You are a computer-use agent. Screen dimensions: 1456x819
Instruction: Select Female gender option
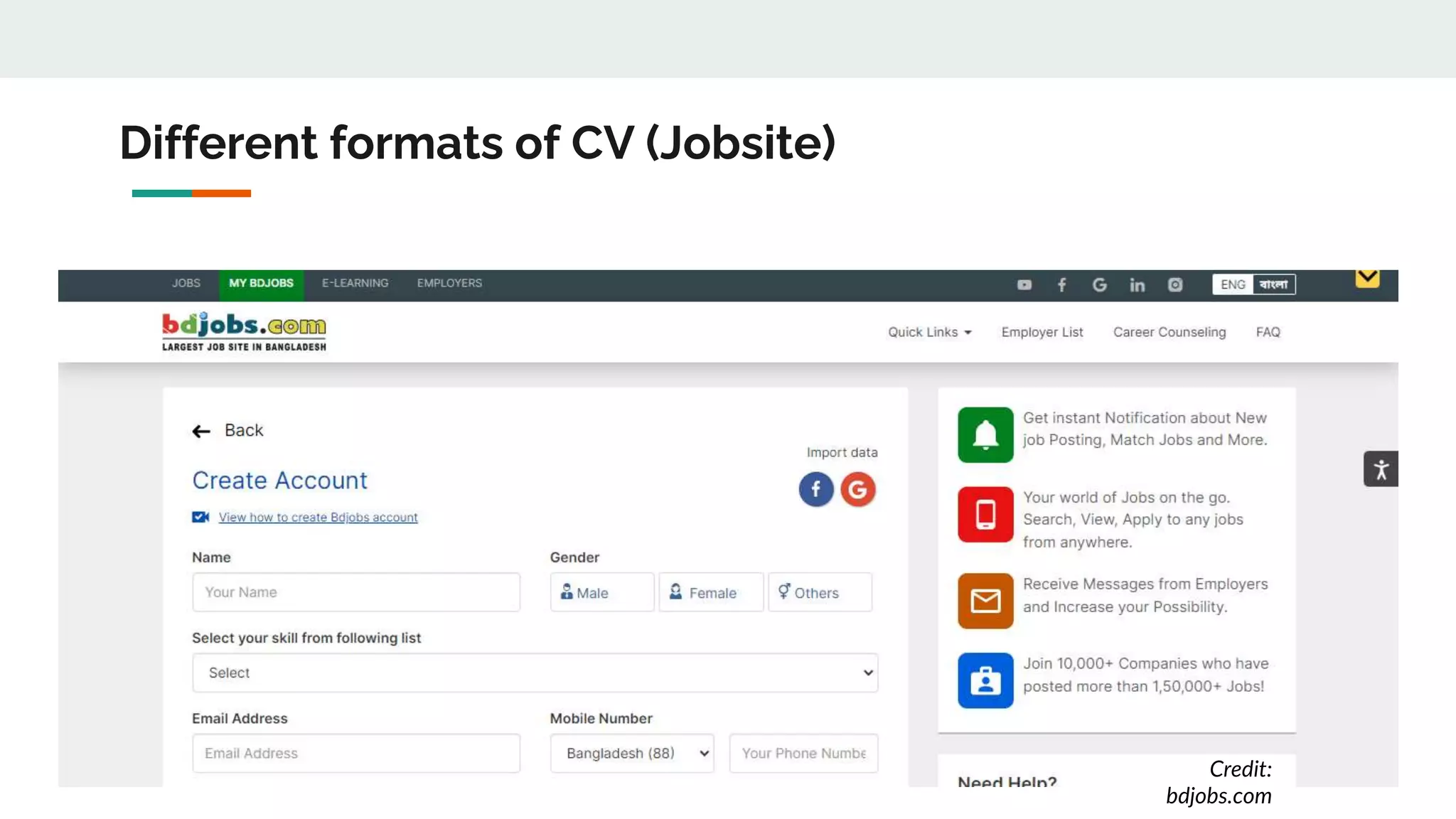[x=710, y=592]
